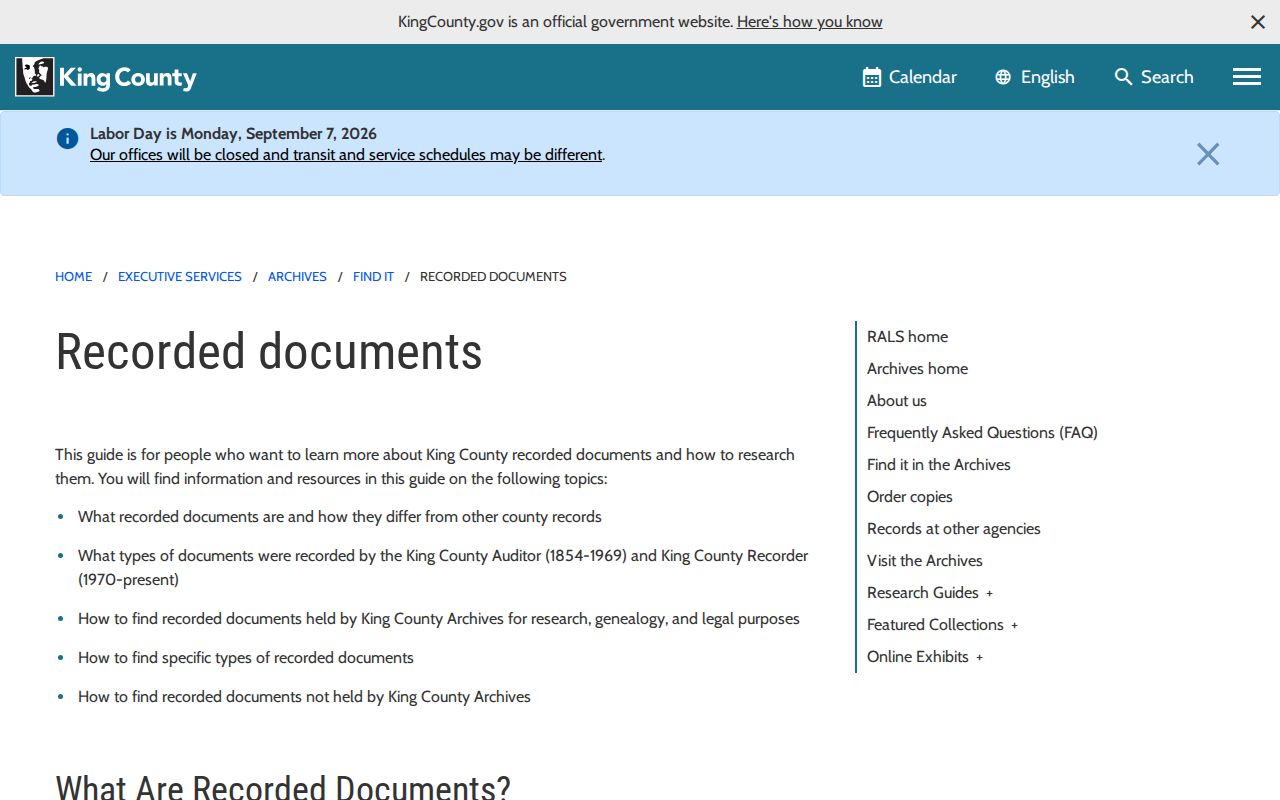Open Records at other agencies
Image resolution: width=1280 pixels, height=800 pixels.
(x=954, y=529)
